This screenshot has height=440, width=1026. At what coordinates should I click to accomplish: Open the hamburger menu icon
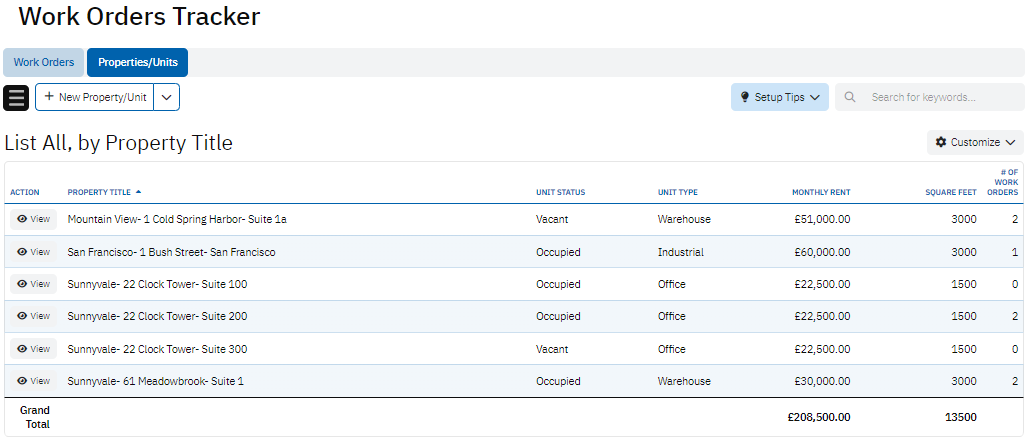pyautogui.click(x=17, y=98)
